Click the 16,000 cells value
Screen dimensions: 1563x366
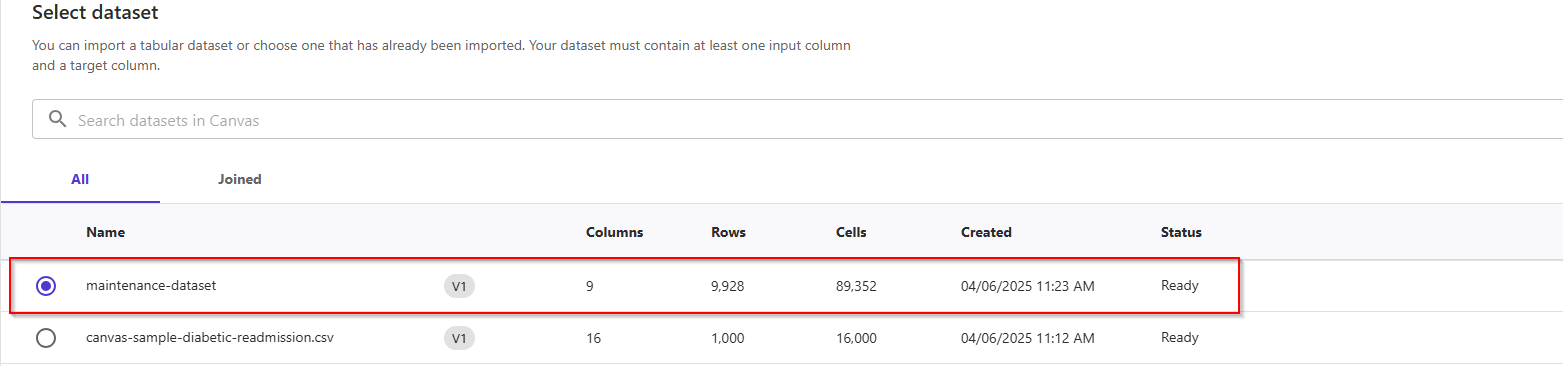coord(856,338)
